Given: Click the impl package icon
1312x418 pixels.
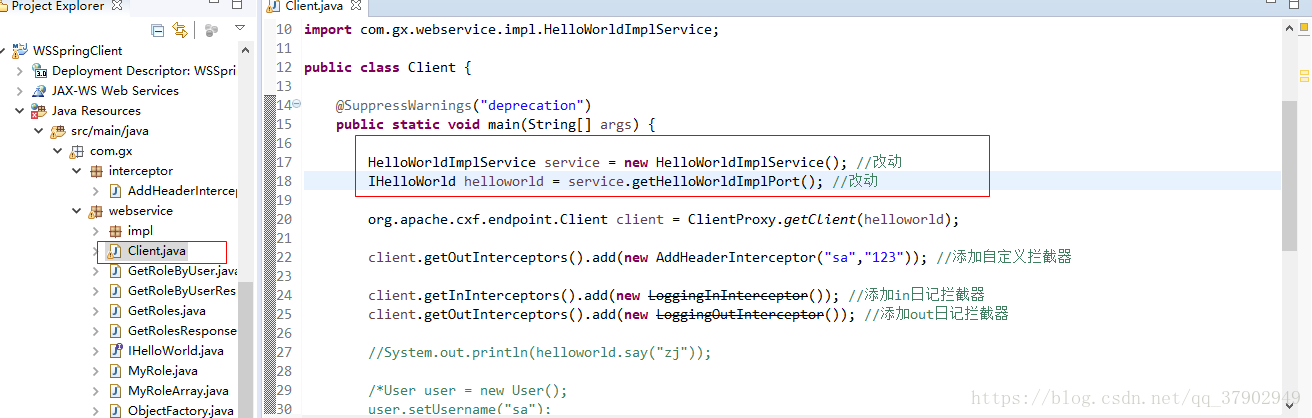Looking at the screenshot, I should 116,231.
